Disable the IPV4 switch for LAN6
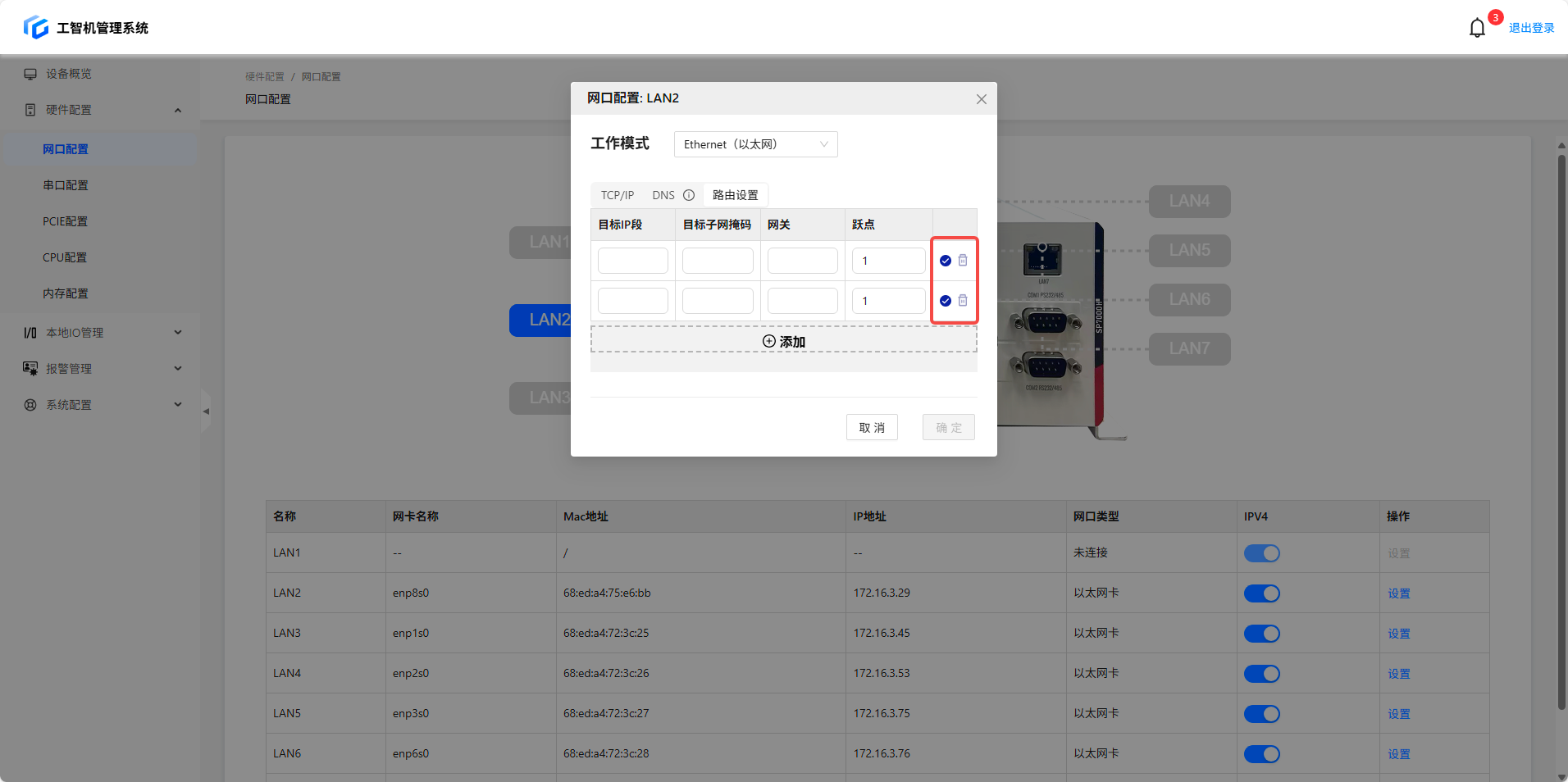 (x=1261, y=754)
